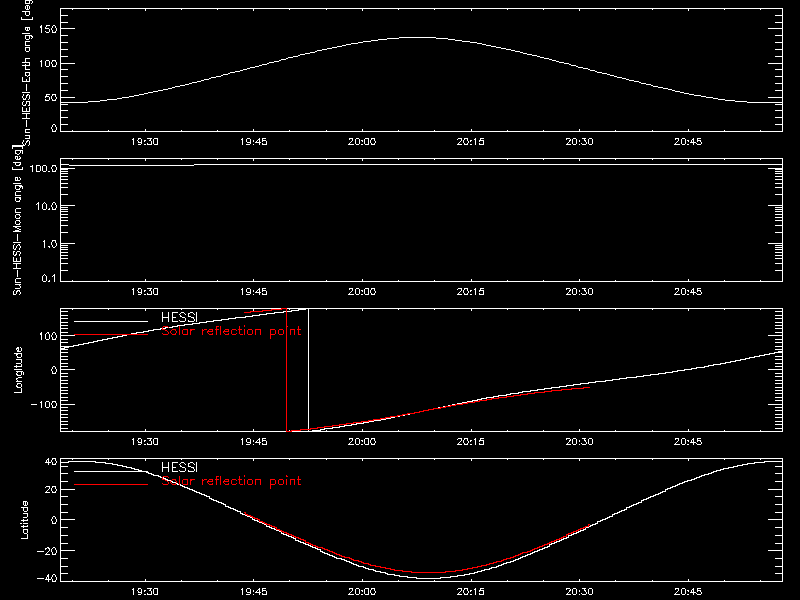The width and height of the screenshot is (800, 600).
Task: Click the 40 tick on Latitude plot
Action: pos(51,462)
